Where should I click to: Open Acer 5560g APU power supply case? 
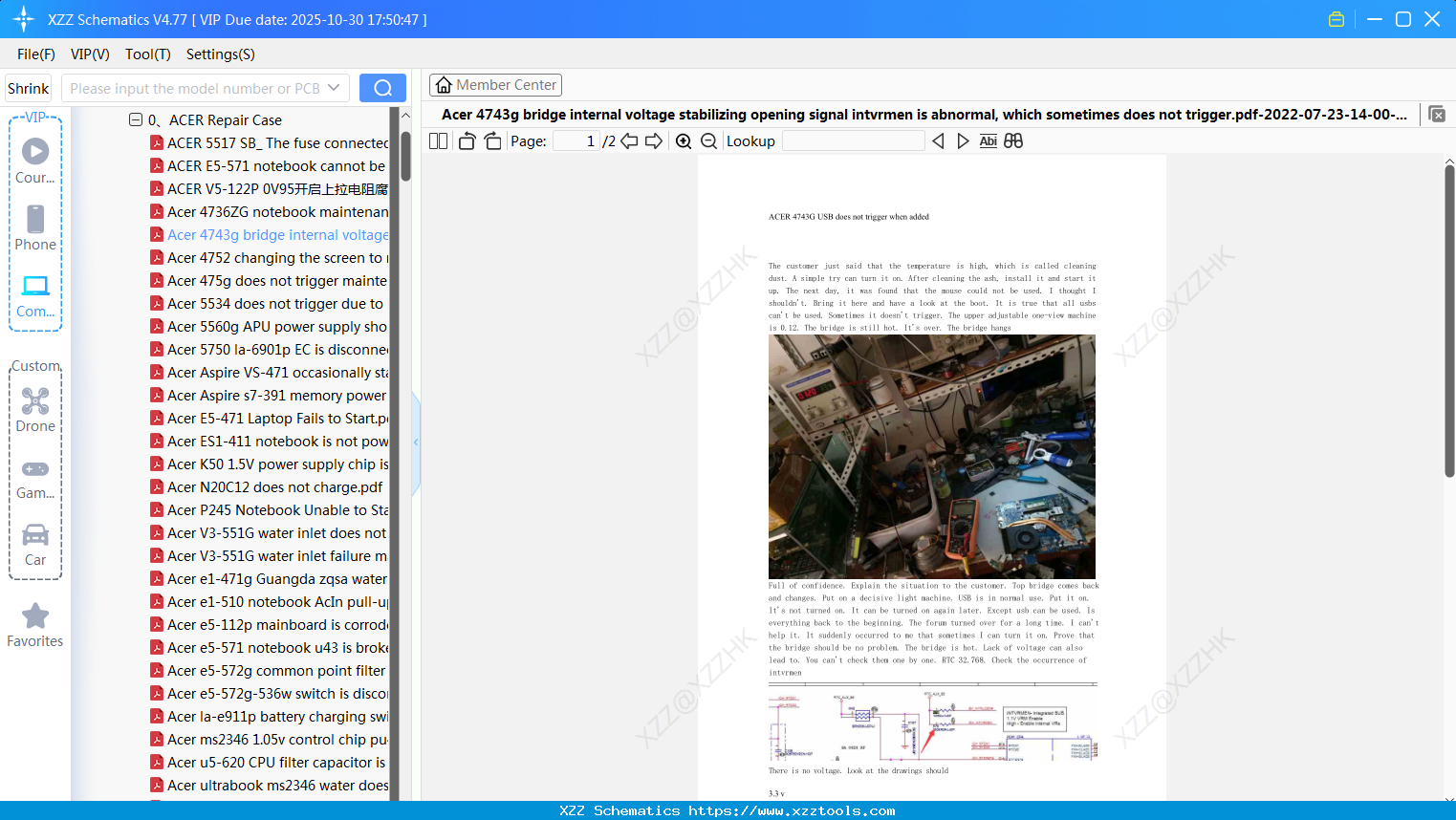(x=270, y=327)
